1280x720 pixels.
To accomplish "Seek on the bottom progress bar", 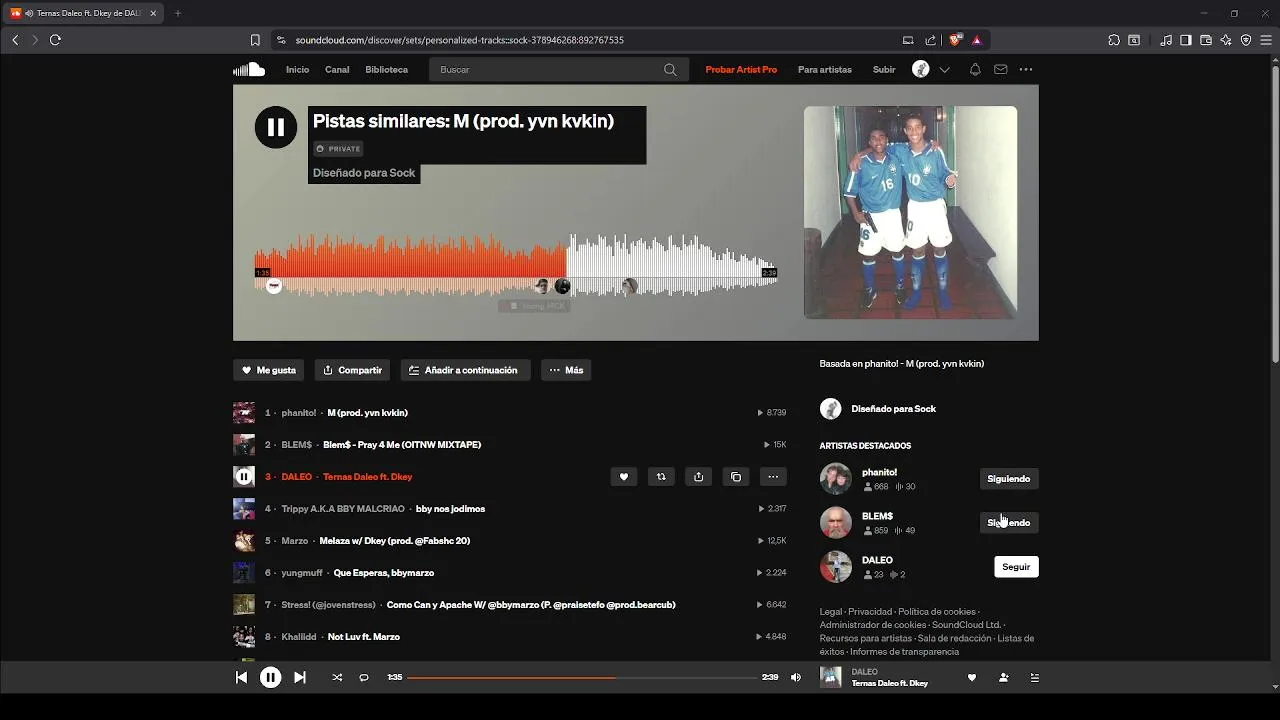I will pyautogui.click(x=582, y=677).
